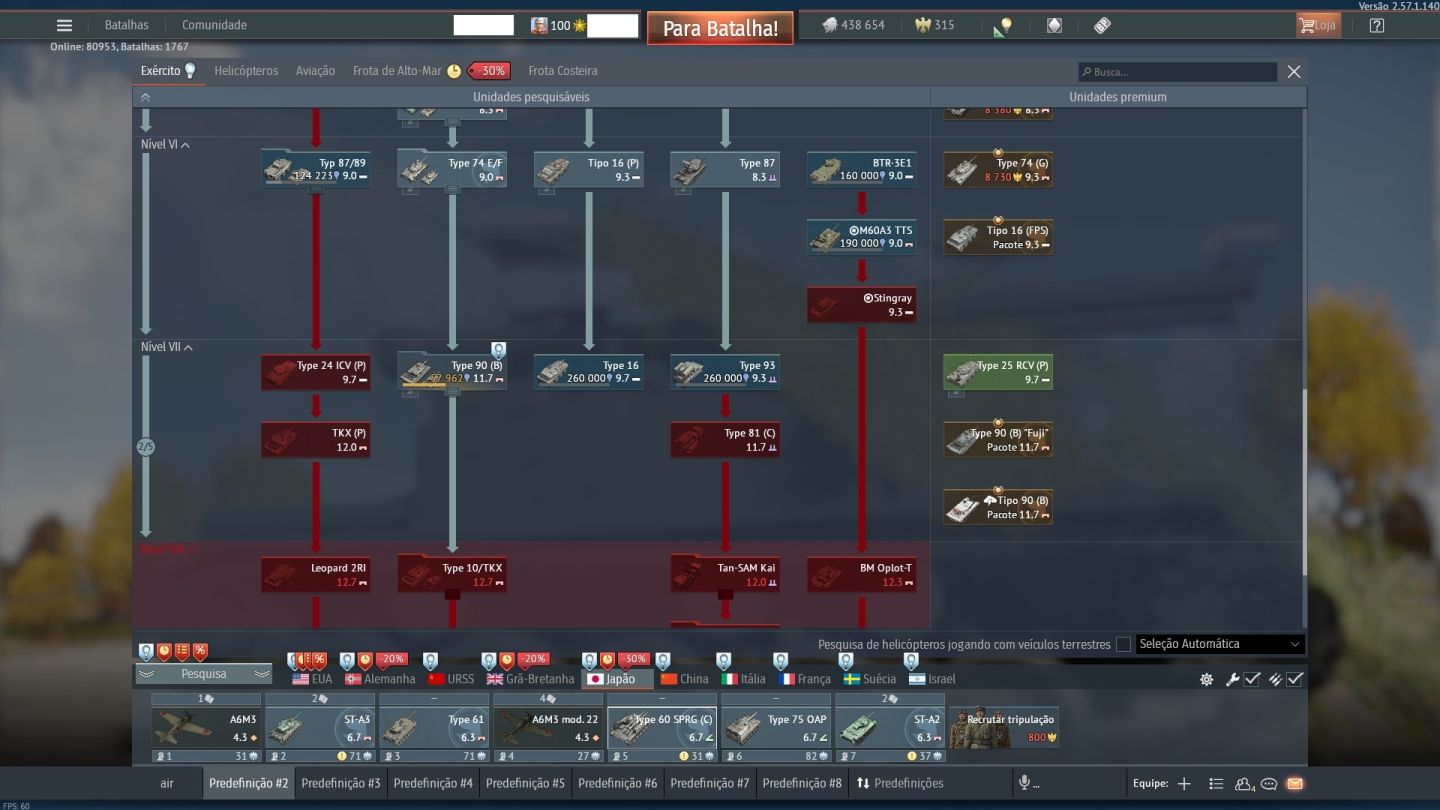Expand the Pesquisa panel toggle
1440x810 pixels.
click(204, 674)
